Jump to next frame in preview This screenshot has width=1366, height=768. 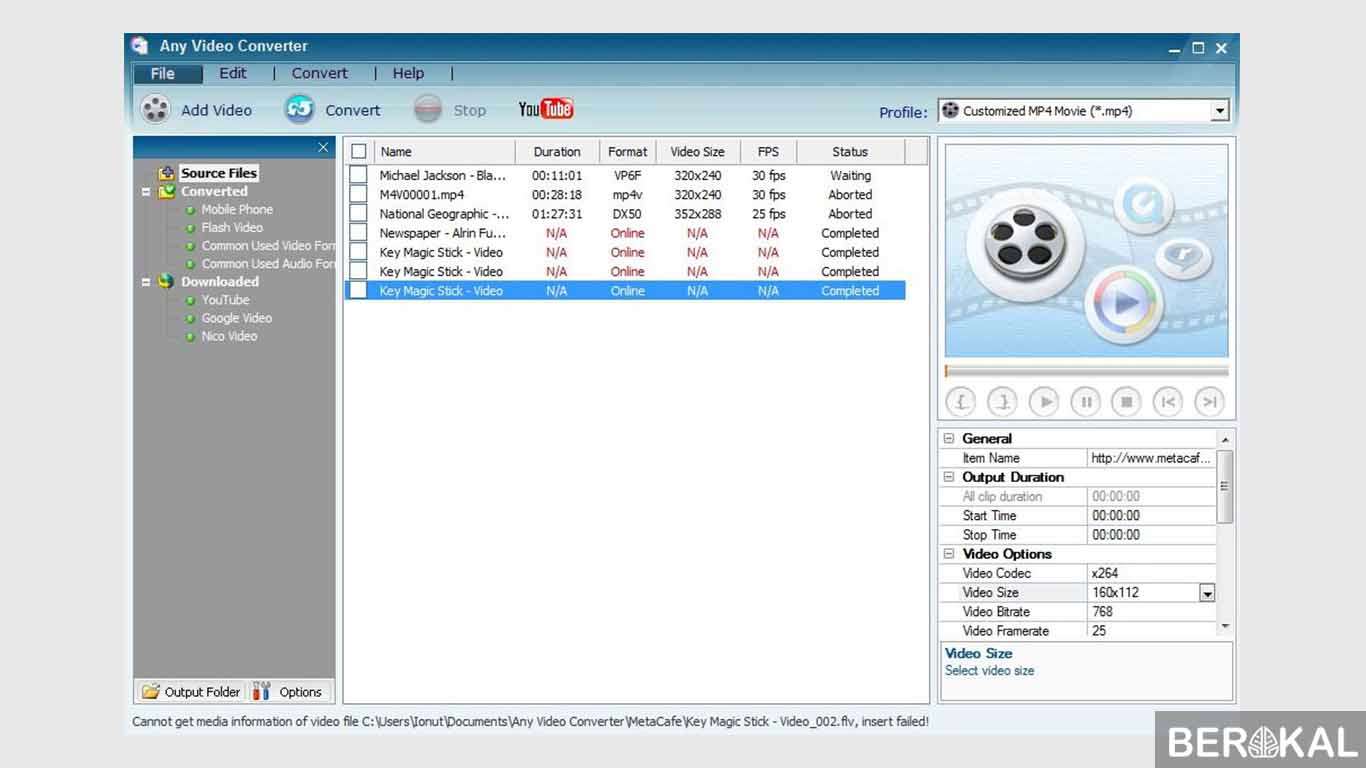1210,402
